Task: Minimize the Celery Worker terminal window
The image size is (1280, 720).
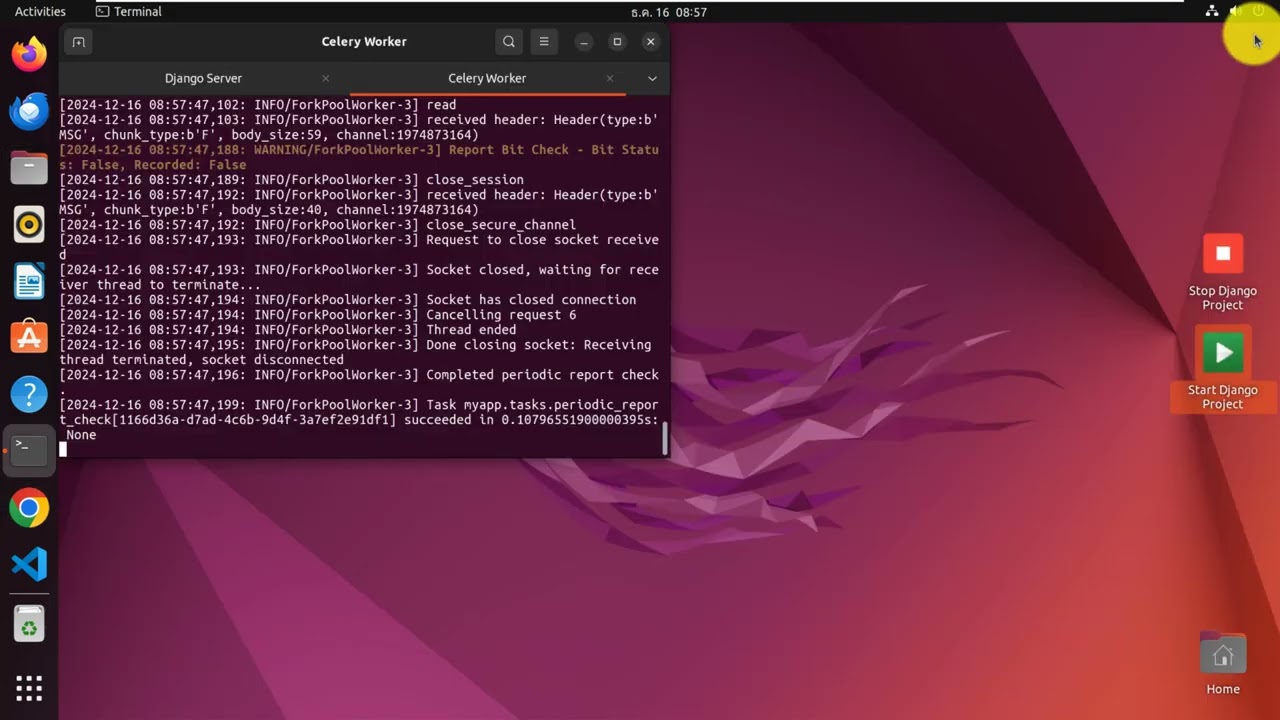Action: point(584,42)
